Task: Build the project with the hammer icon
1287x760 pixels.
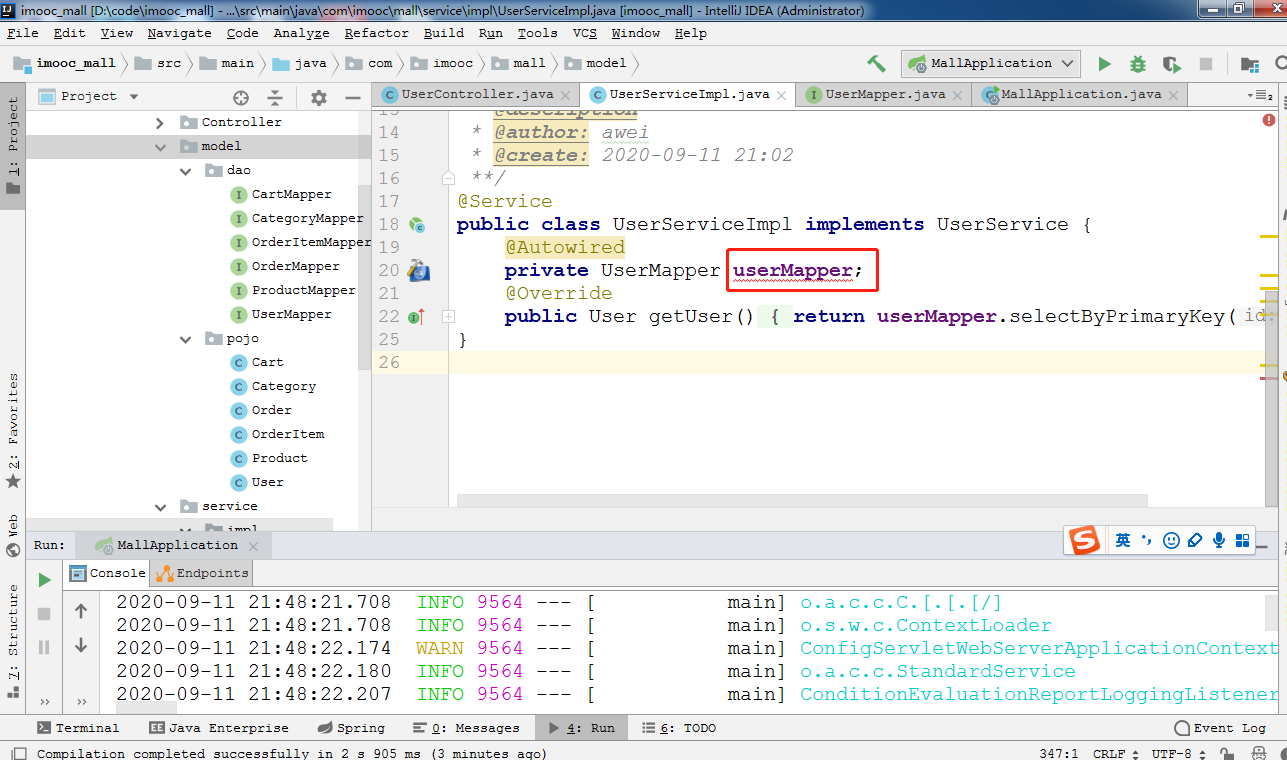Action: click(x=876, y=63)
